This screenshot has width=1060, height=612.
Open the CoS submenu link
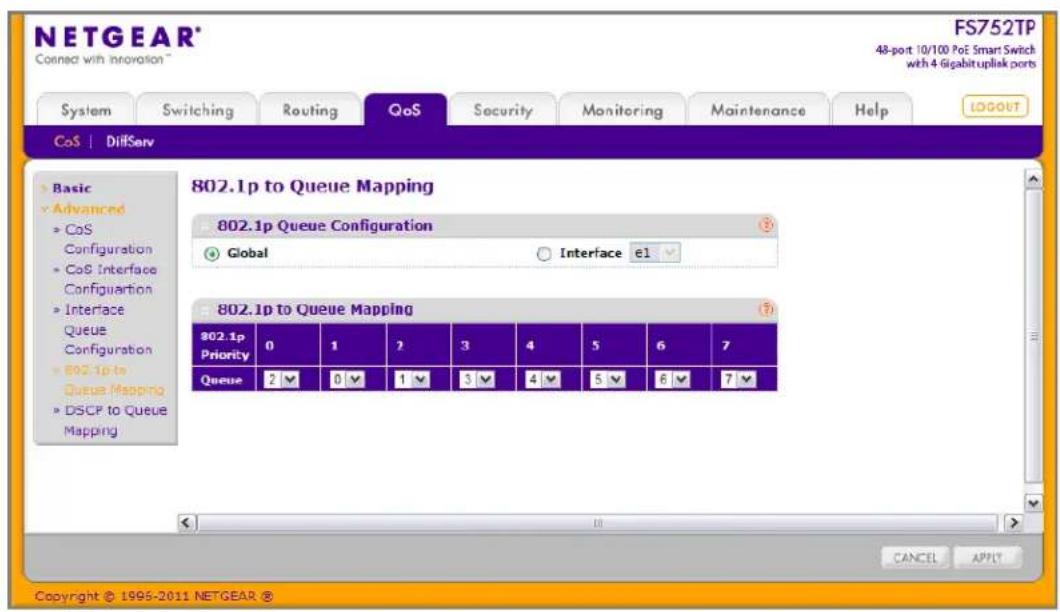pos(67,141)
